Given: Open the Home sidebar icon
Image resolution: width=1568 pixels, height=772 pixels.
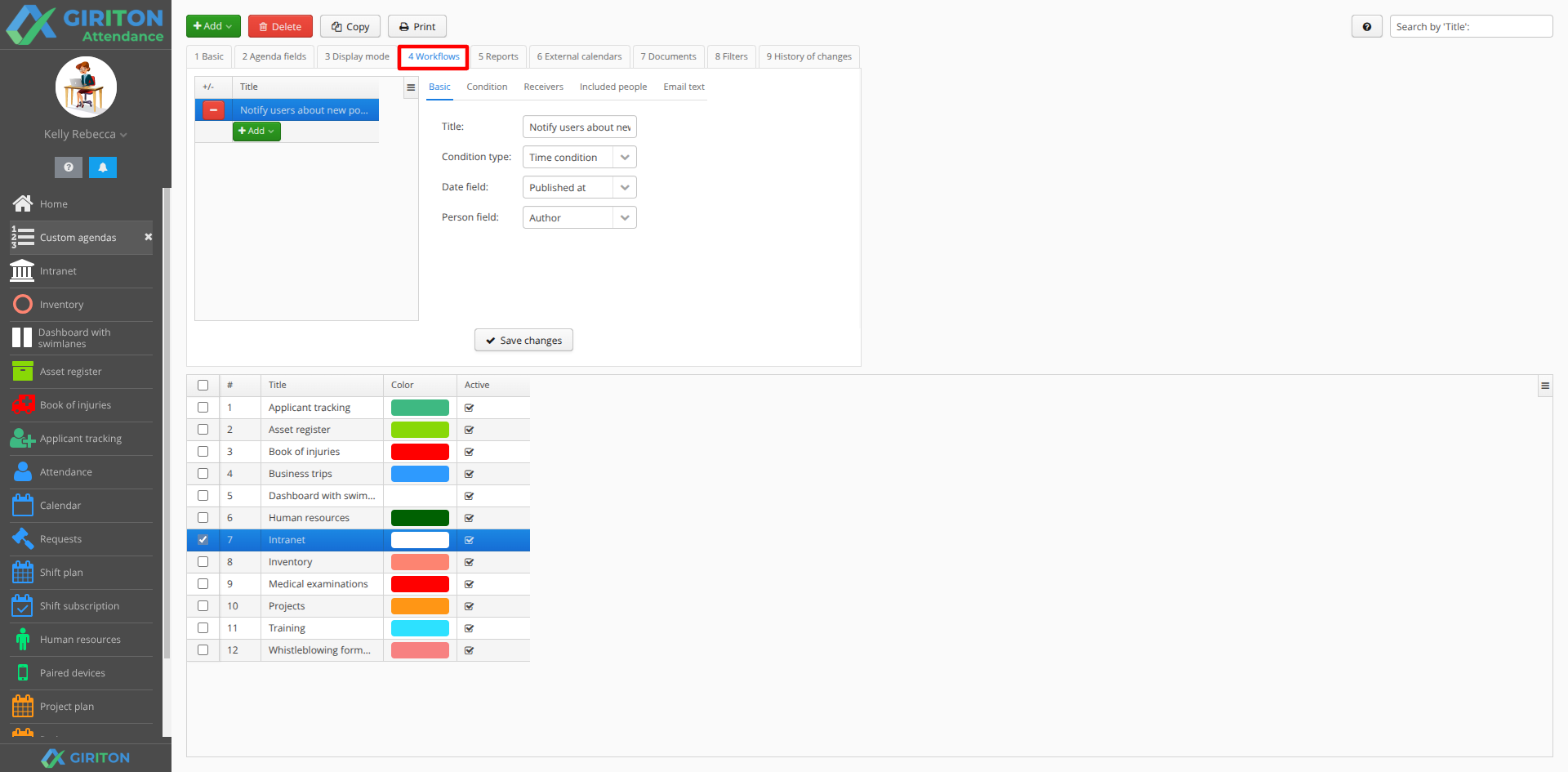Looking at the screenshot, I should point(23,203).
